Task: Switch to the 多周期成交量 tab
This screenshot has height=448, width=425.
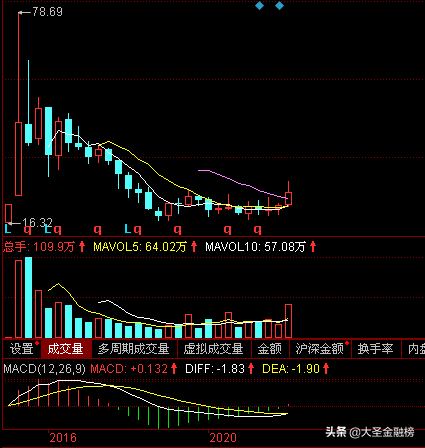Action: (x=134, y=349)
